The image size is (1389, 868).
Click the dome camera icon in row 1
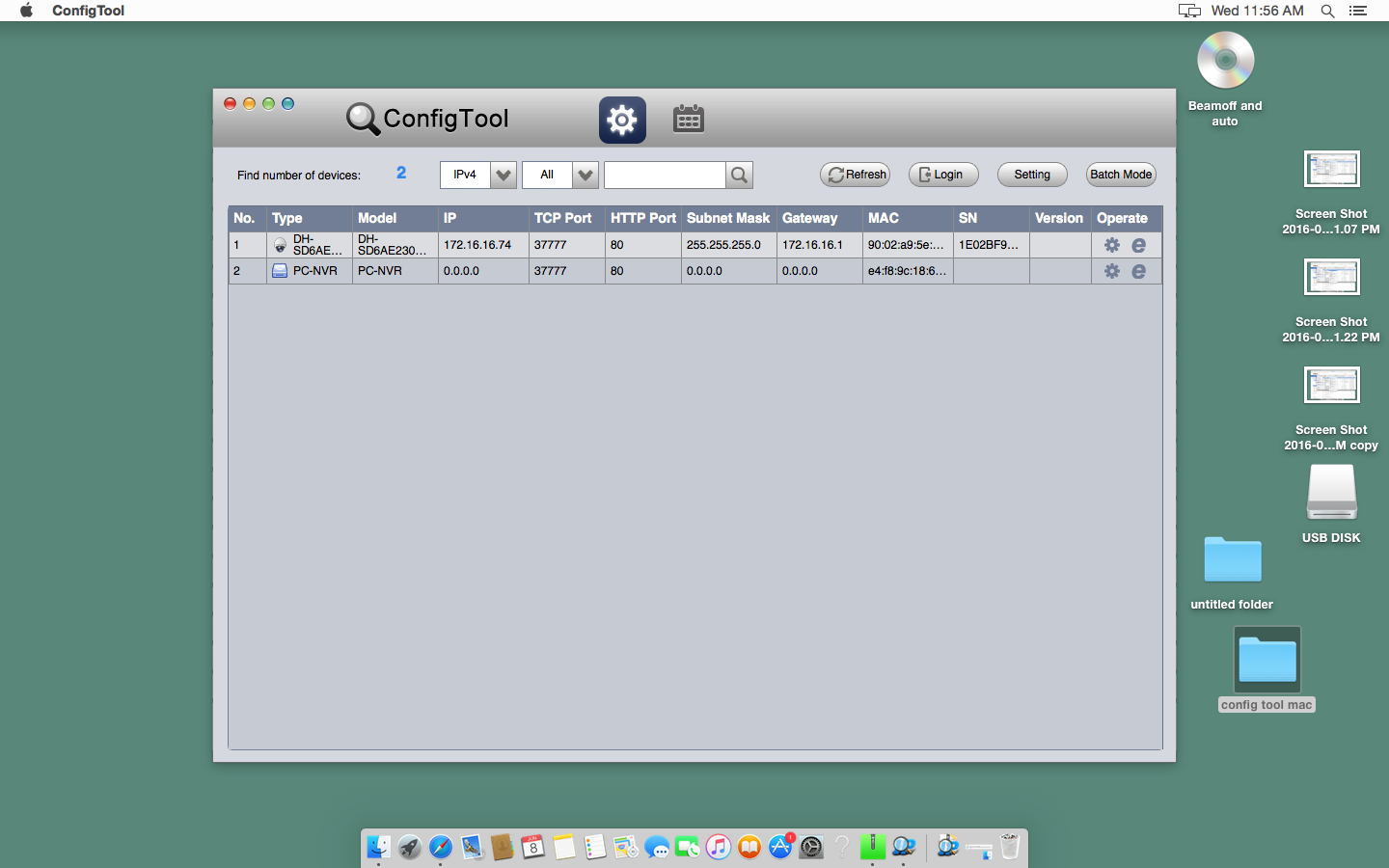[x=280, y=245]
